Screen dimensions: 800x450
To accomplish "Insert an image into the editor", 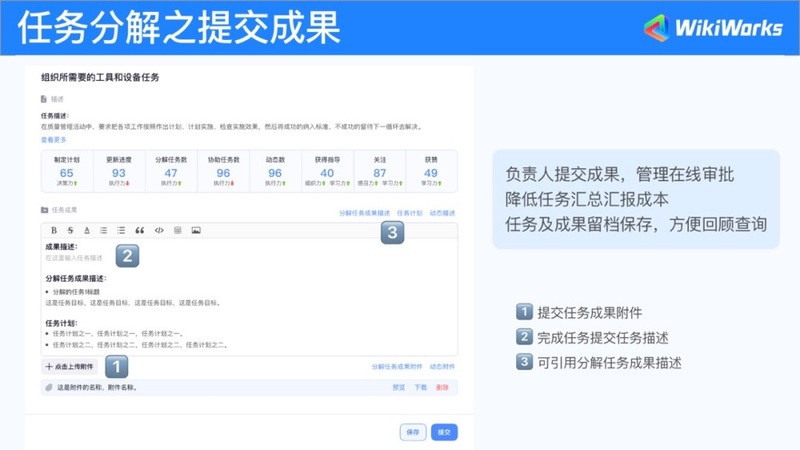I will point(196,230).
